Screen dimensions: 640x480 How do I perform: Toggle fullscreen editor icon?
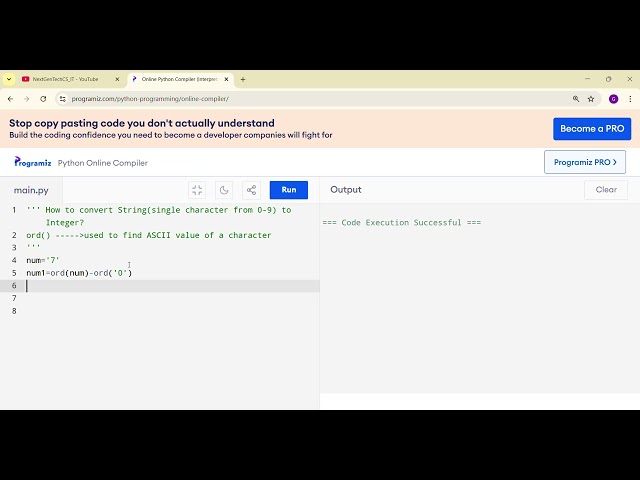coord(197,190)
